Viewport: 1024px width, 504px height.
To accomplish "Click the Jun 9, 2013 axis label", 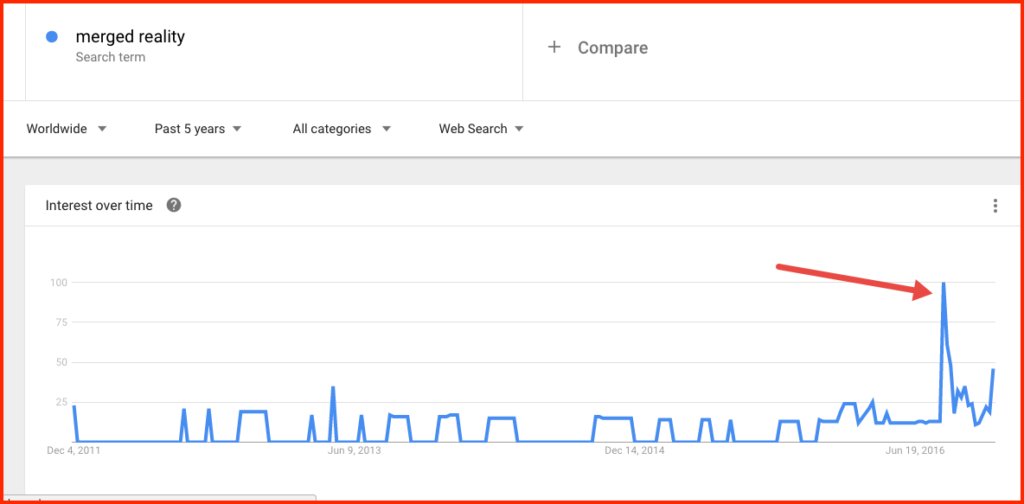I will (353, 450).
